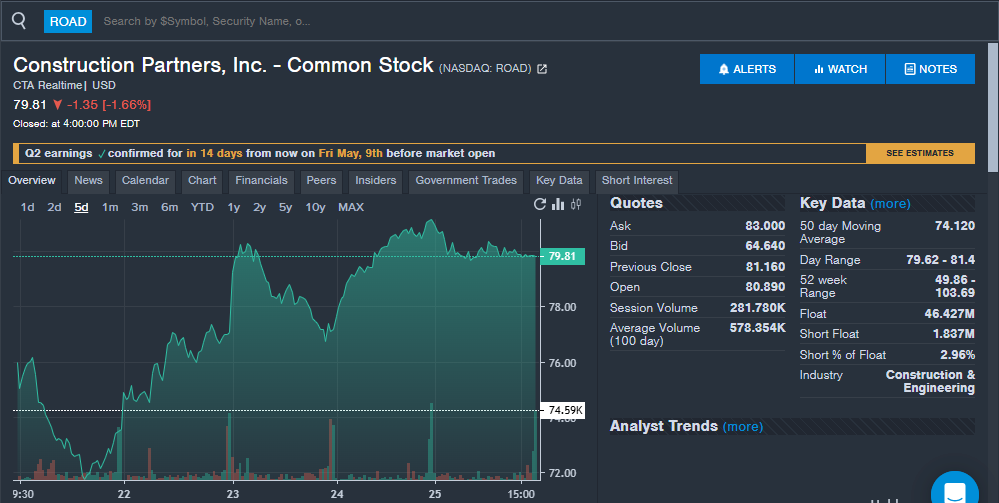
Task: Open the Peers tab
Action: click(x=321, y=180)
